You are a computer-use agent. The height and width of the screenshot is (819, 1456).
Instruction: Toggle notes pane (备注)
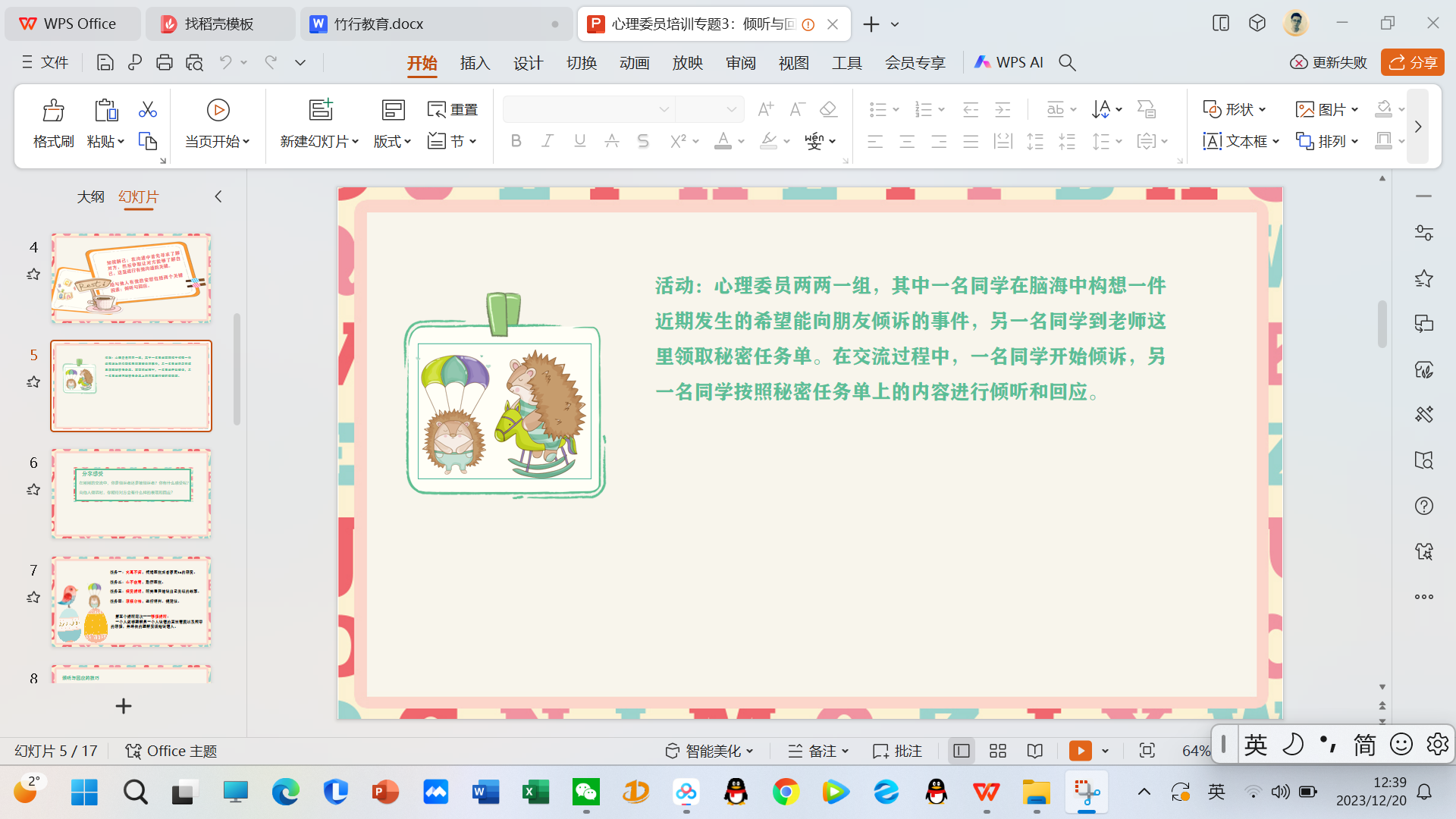818,751
